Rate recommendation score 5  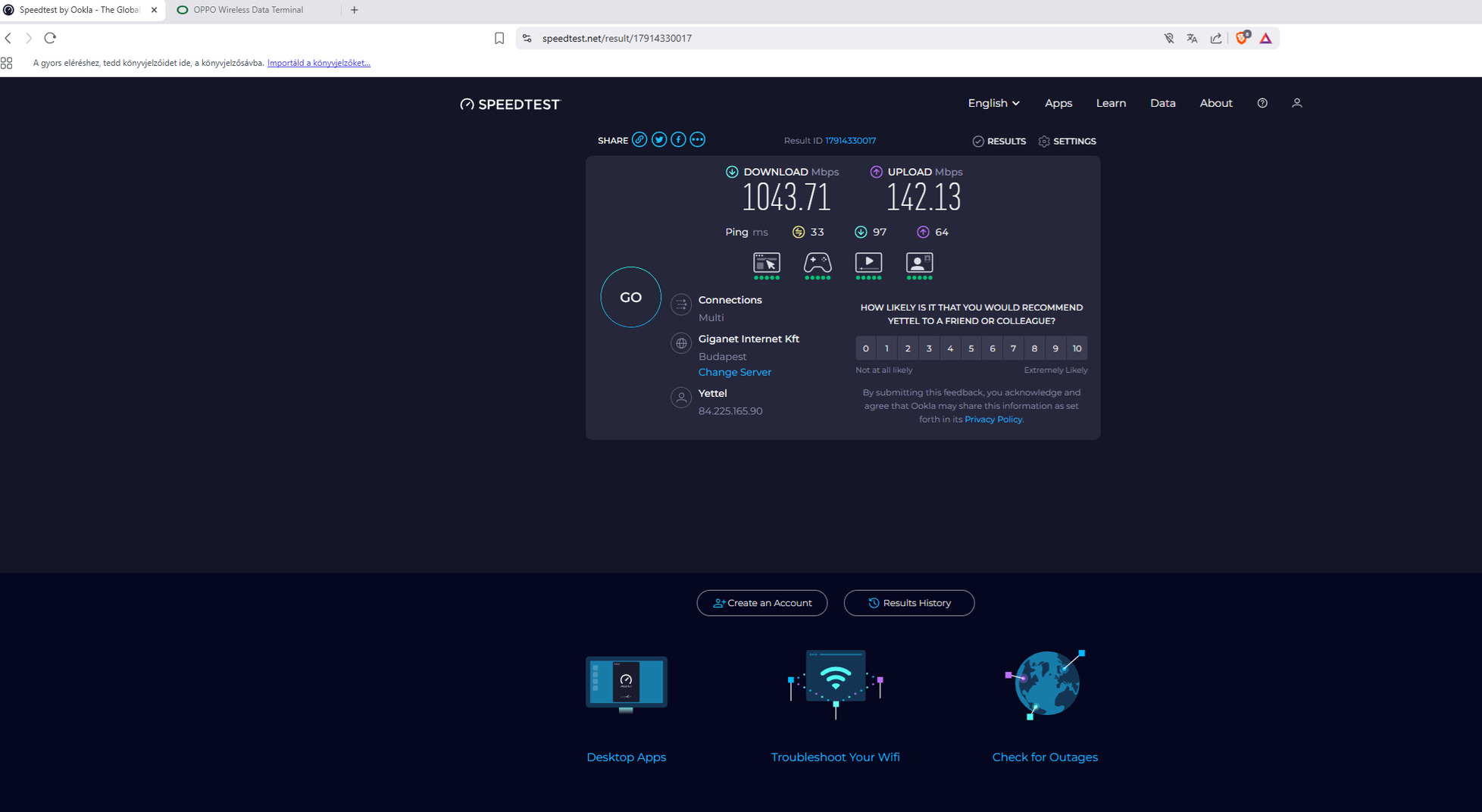coord(971,348)
